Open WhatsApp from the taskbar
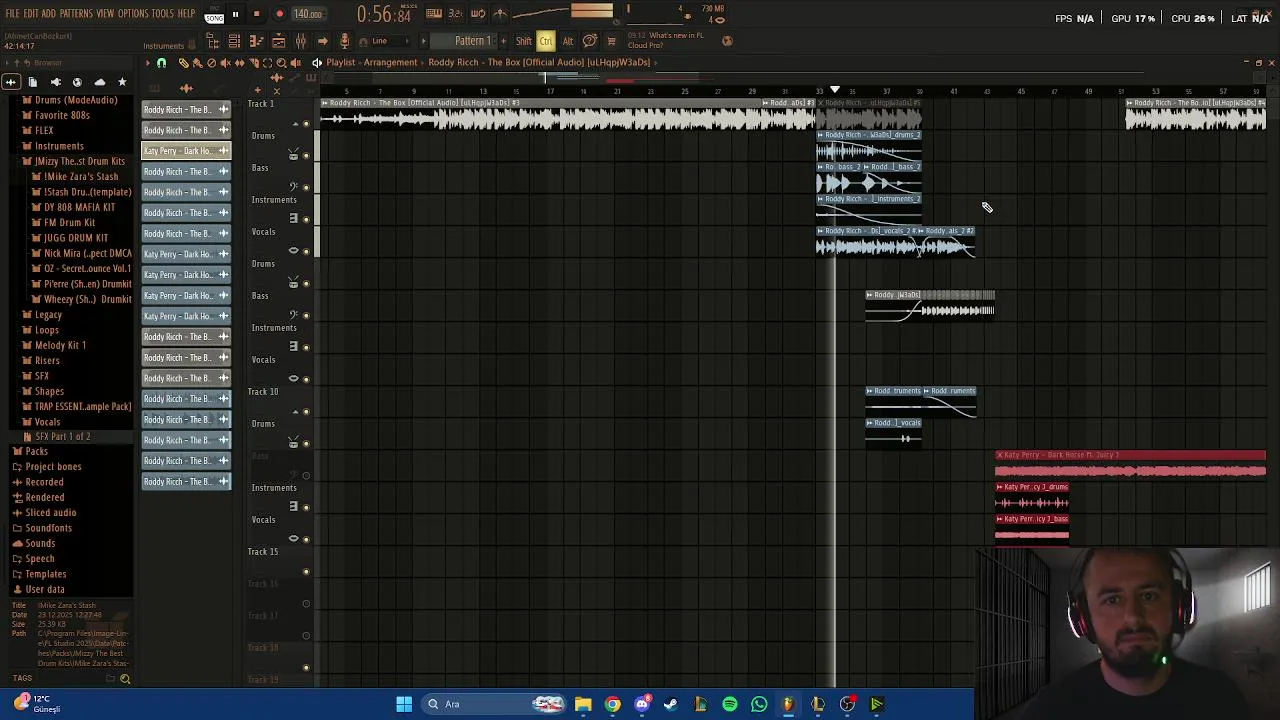 coord(759,704)
